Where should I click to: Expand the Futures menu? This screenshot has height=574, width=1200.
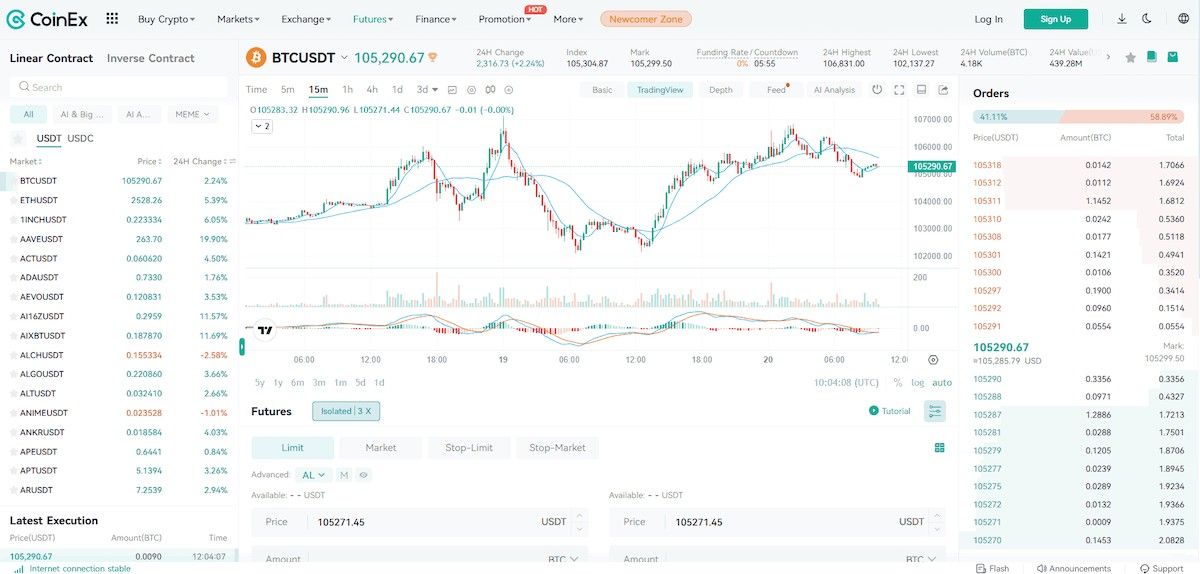(373, 19)
